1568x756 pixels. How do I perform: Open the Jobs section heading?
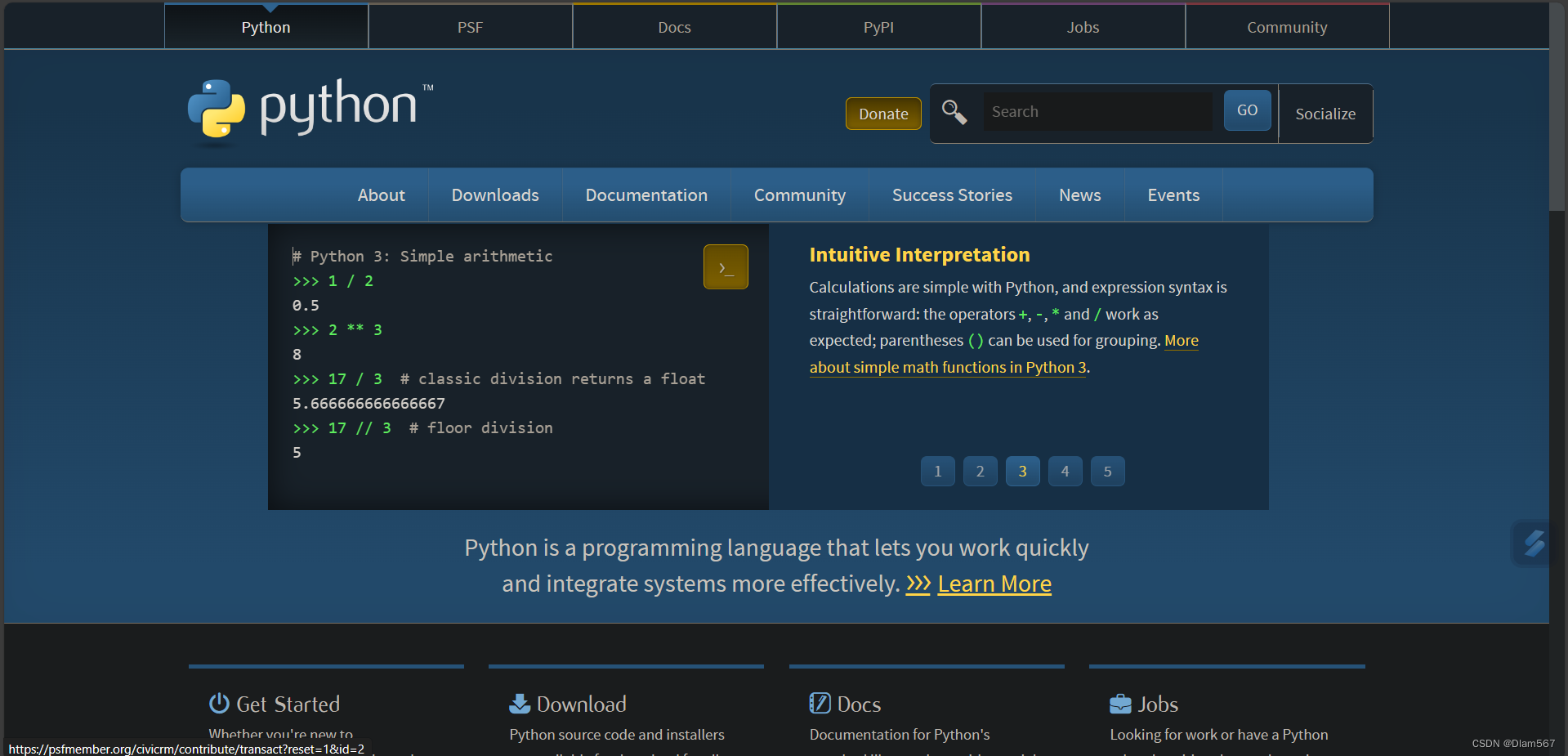tap(1158, 704)
